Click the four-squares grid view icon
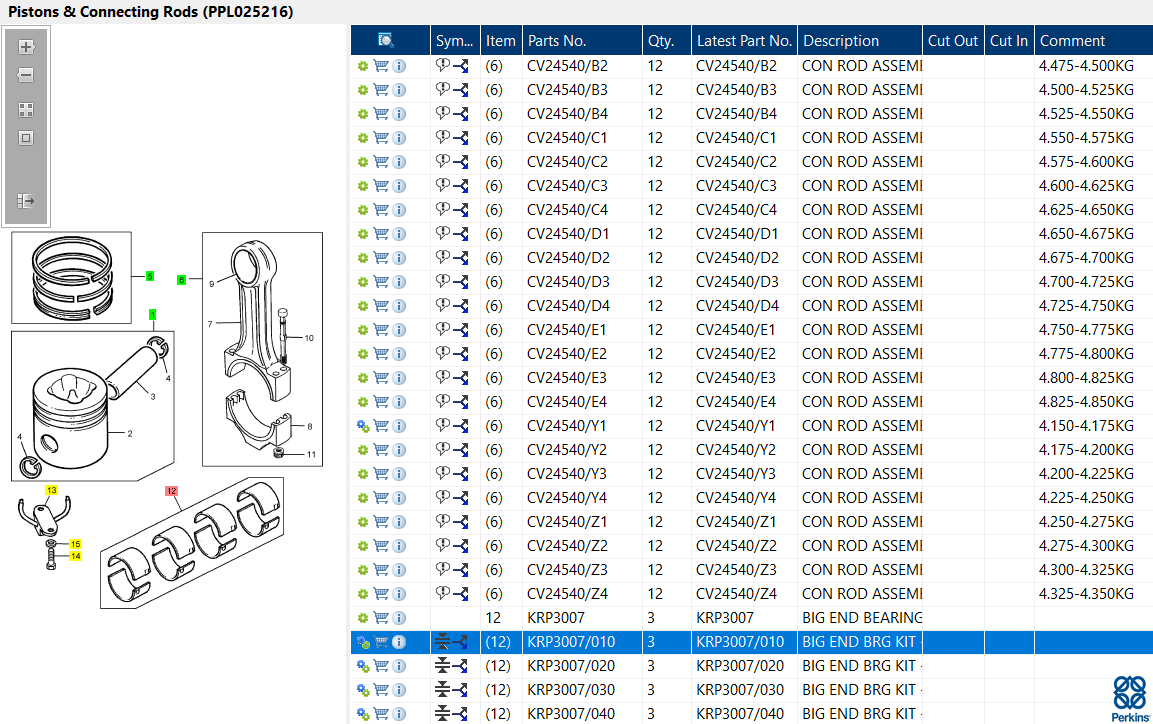Screen dimensions: 1153x724 [x=26, y=110]
